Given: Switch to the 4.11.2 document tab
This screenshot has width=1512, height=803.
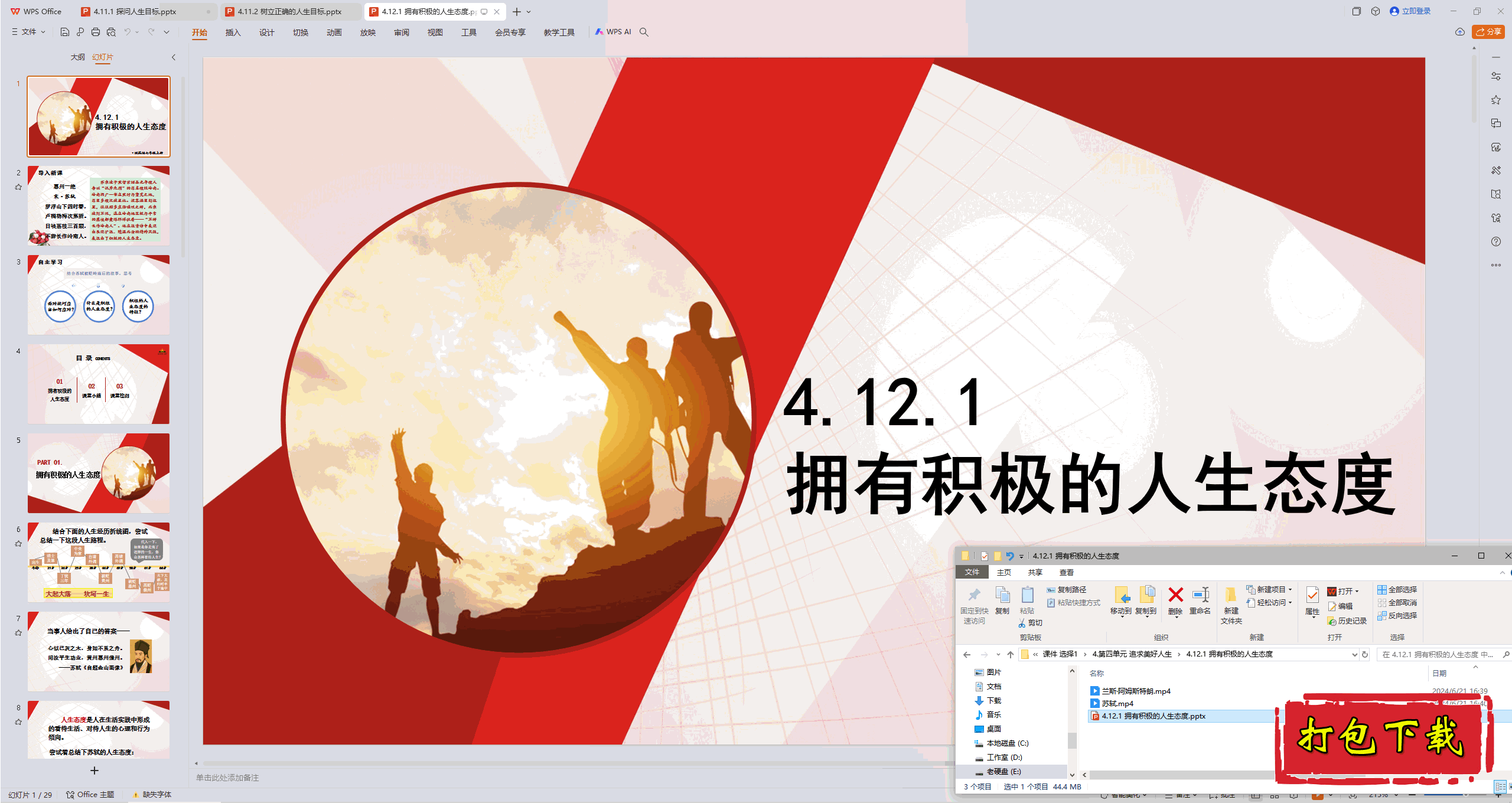Looking at the screenshot, I should click(289, 11).
